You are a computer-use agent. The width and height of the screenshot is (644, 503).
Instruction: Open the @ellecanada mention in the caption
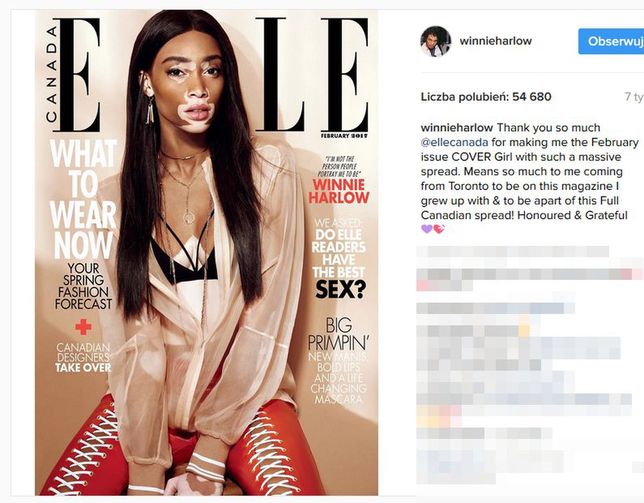[x=454, y=142]
